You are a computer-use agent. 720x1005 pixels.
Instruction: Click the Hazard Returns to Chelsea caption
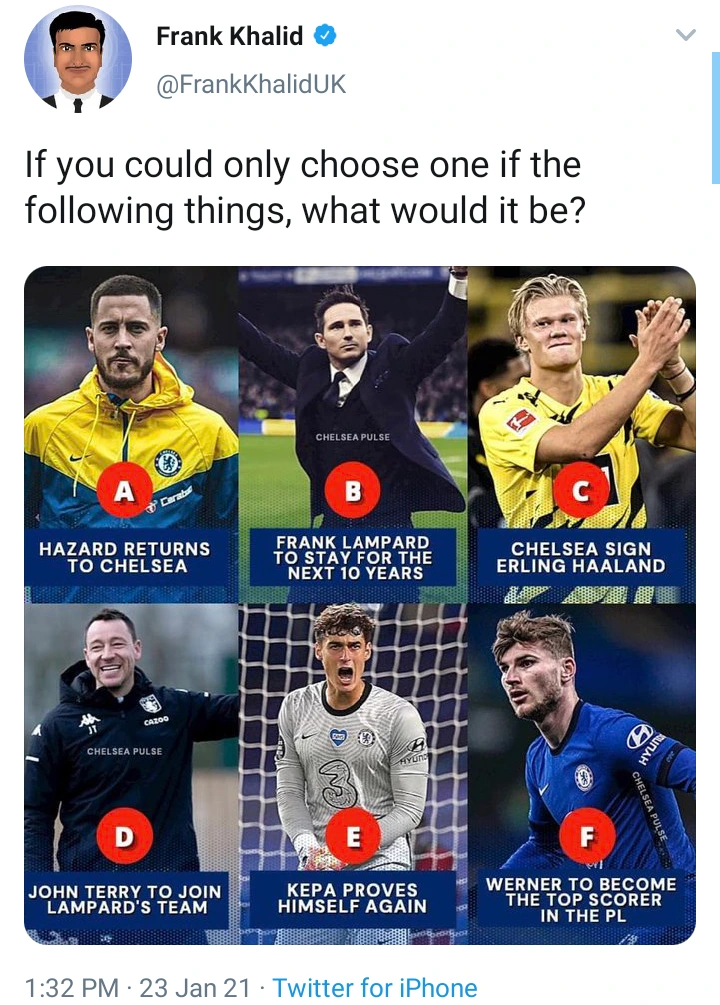tap(126, 557)
